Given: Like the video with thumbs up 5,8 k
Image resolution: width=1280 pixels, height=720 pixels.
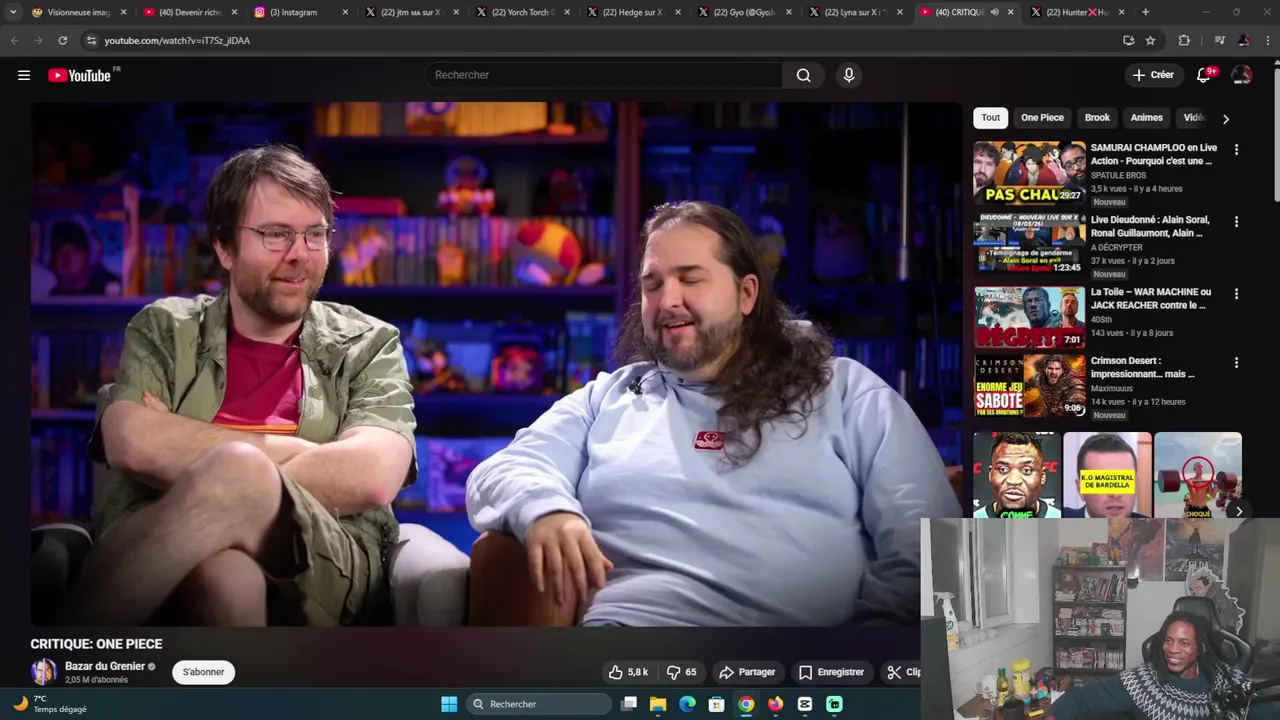Looking at the screenshot, I should [628, 672].
